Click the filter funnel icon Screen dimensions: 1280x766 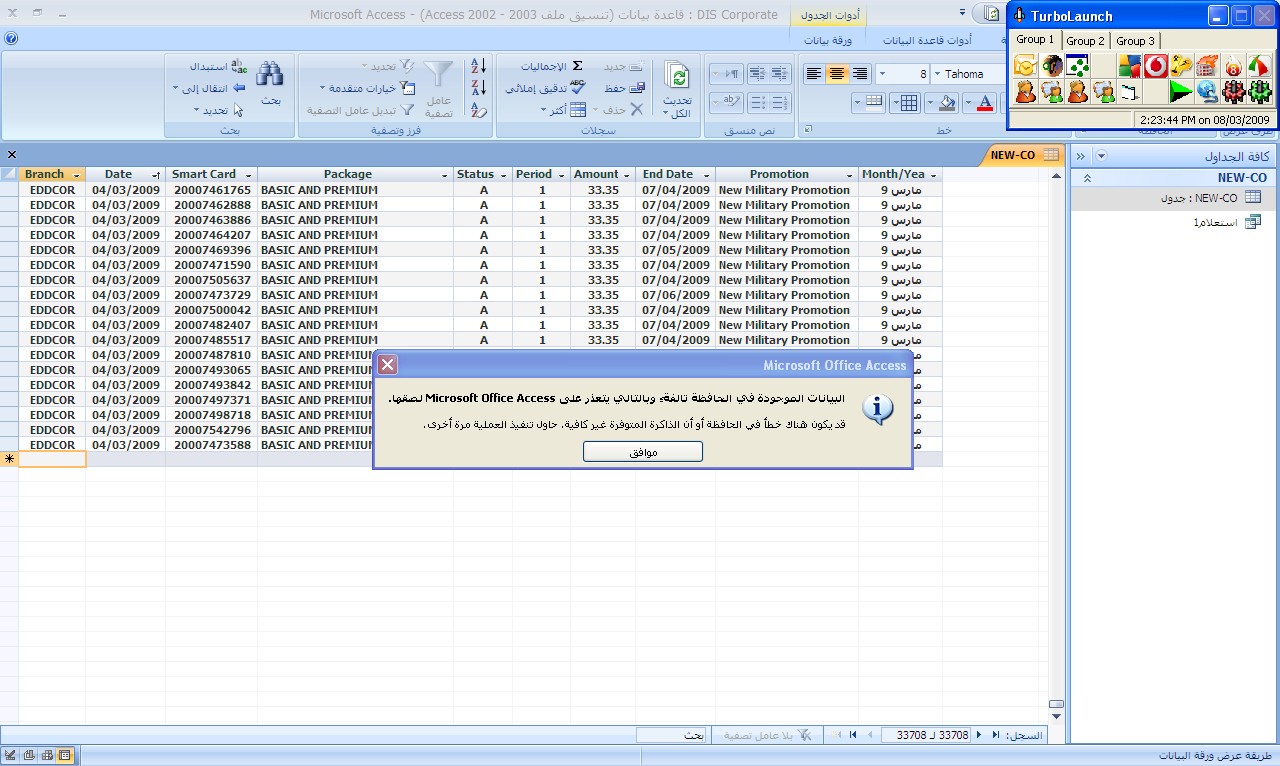click(438, 75)
